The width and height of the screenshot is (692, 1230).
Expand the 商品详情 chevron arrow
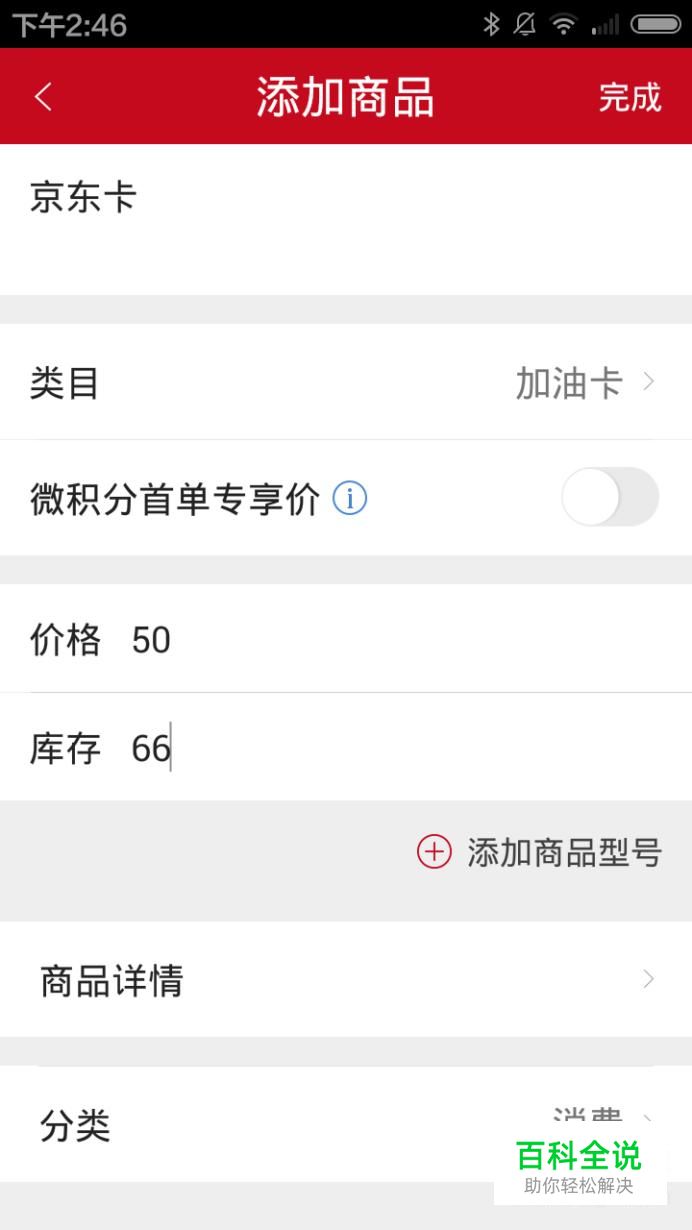point(649,980)
